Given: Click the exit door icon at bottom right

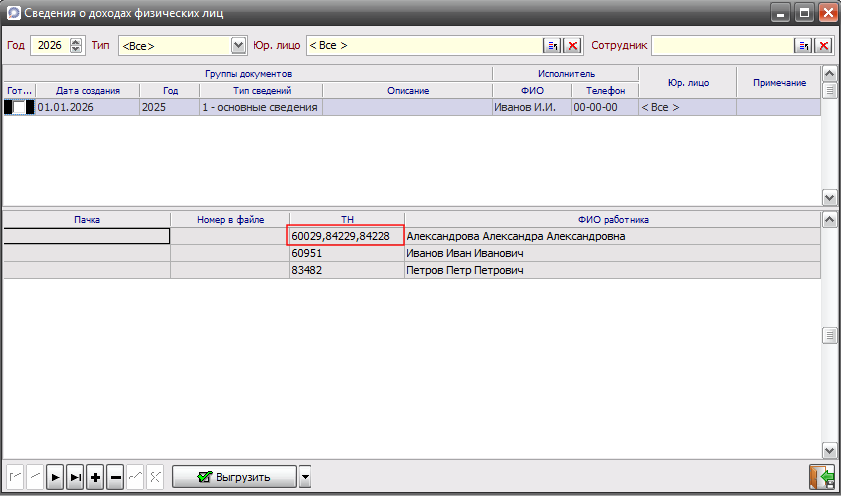Looking at the screenshot, I should click(x=822, y=477).
